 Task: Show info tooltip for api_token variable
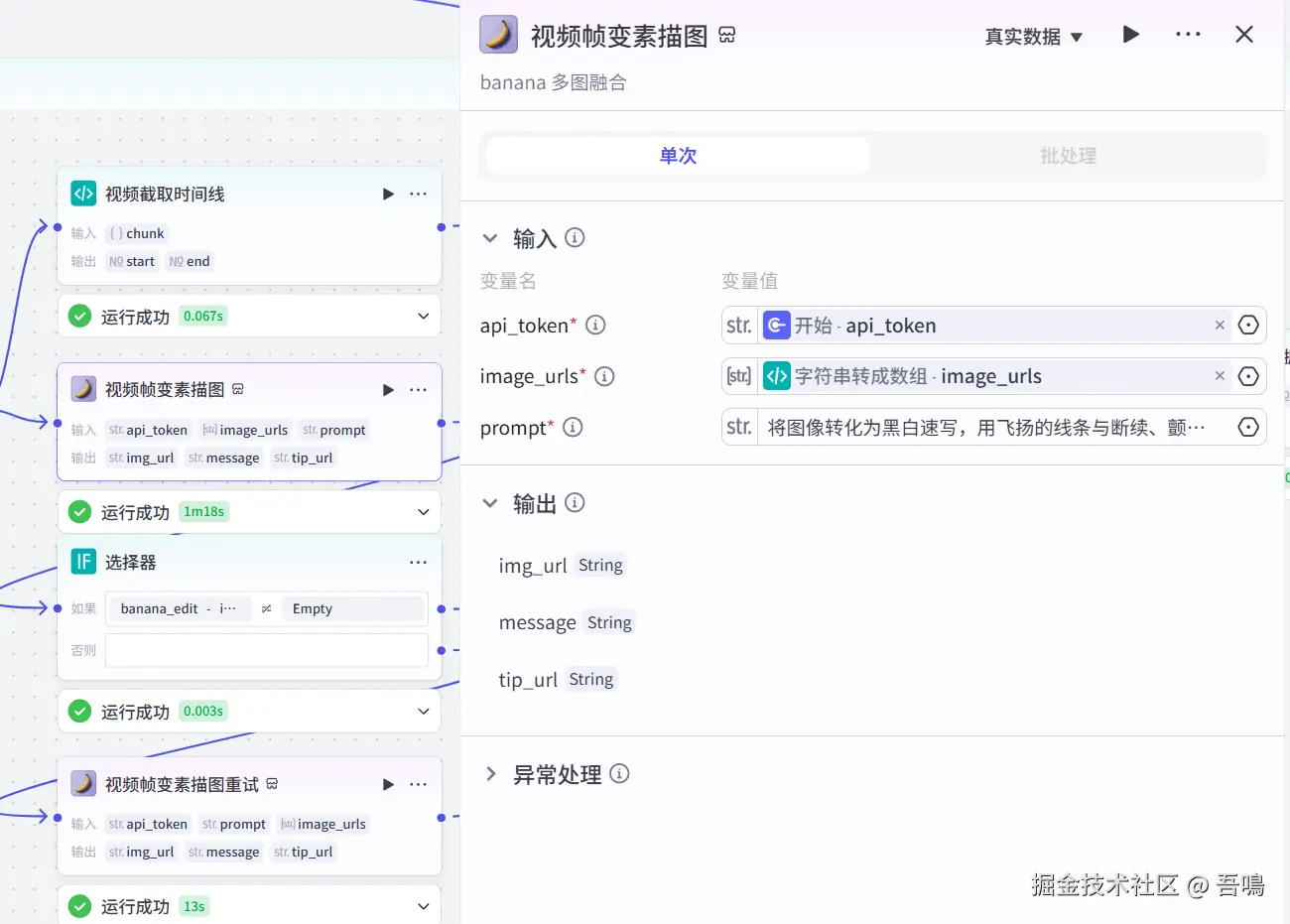[595, 325]
